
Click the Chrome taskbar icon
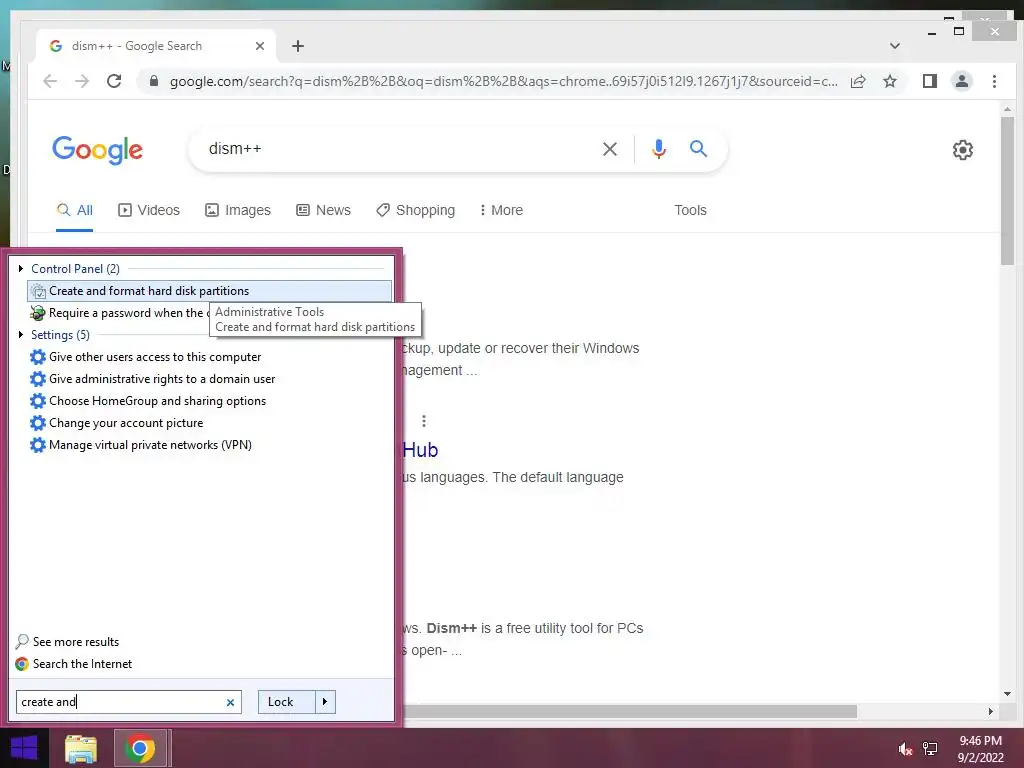click(x=140, y=748)
